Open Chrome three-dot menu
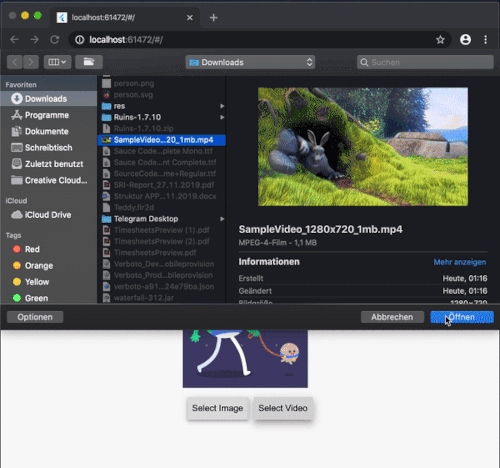This screenshot has width=500, height=468. click(x=486, y=40)
